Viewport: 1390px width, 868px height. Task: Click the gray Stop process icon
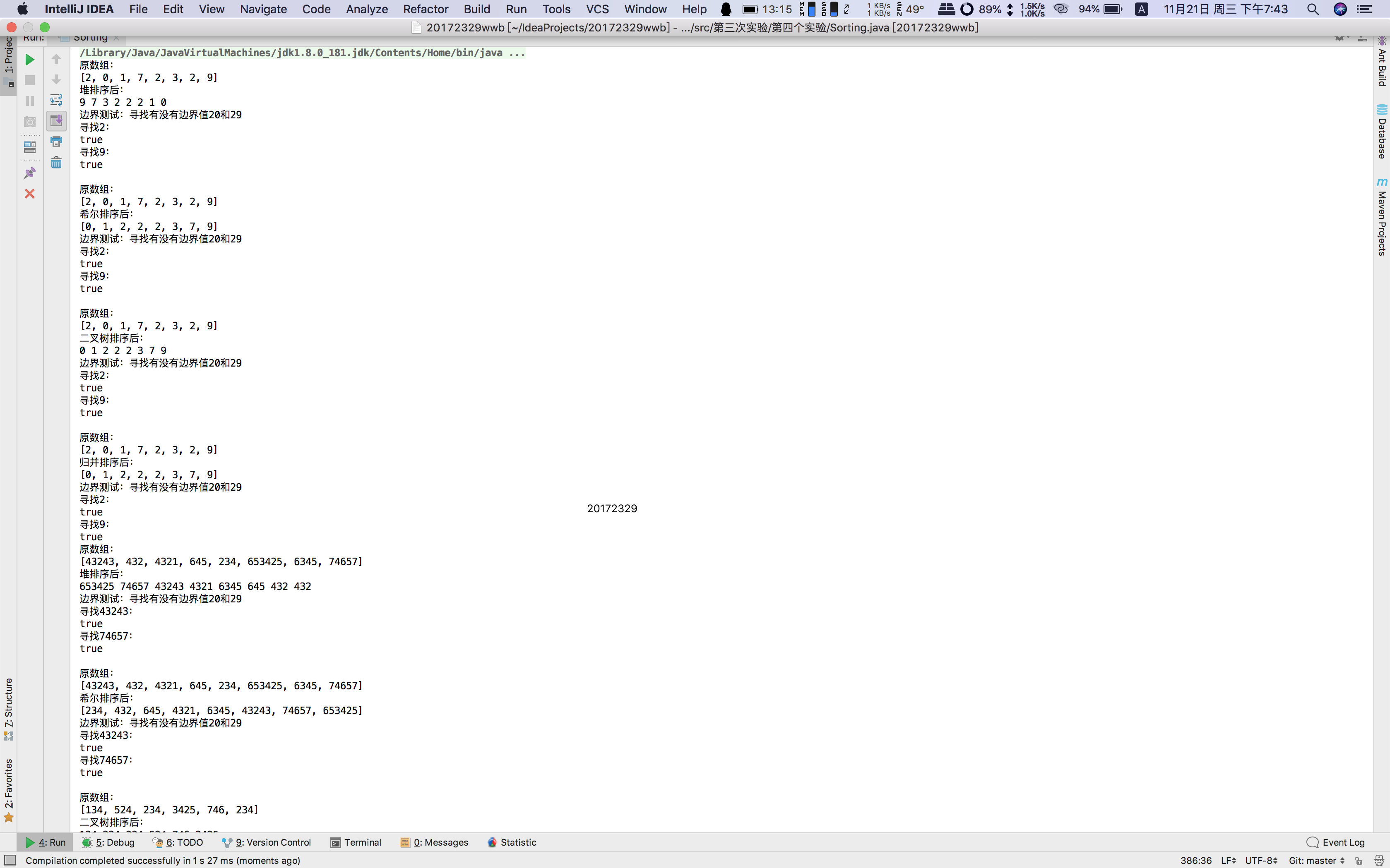click(30, 80)
